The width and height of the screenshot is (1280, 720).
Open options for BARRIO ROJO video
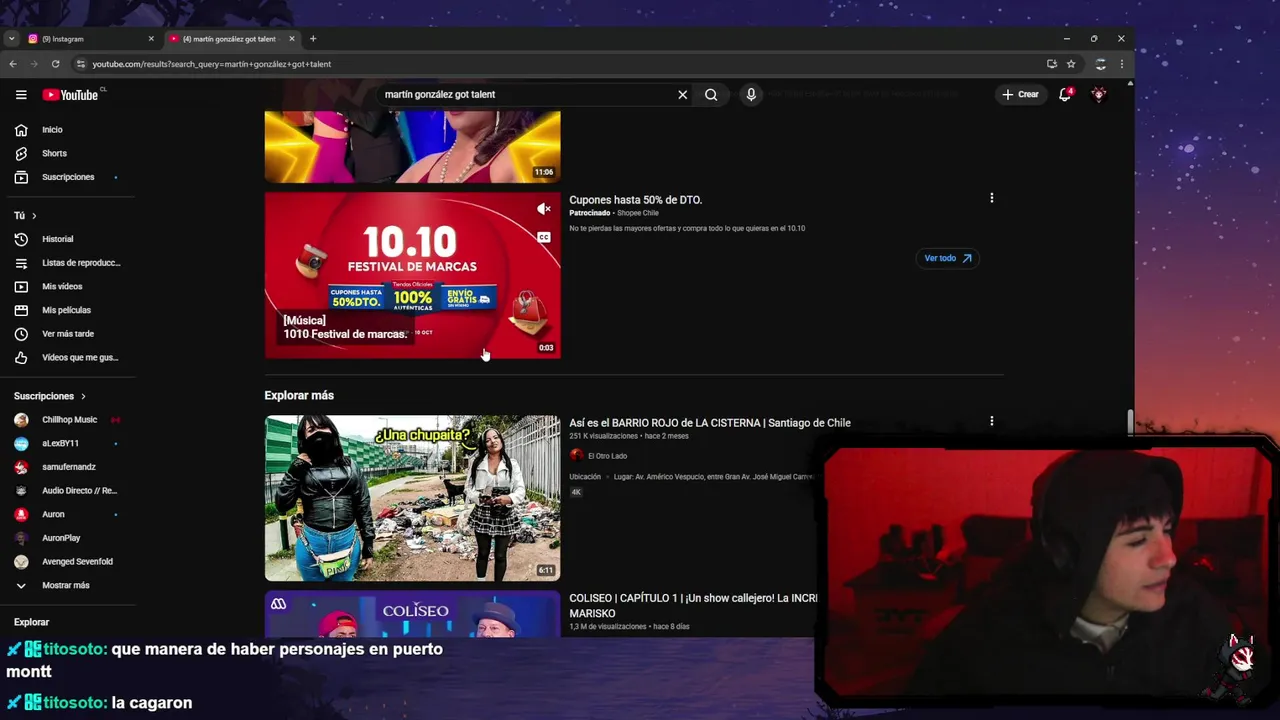991,422
